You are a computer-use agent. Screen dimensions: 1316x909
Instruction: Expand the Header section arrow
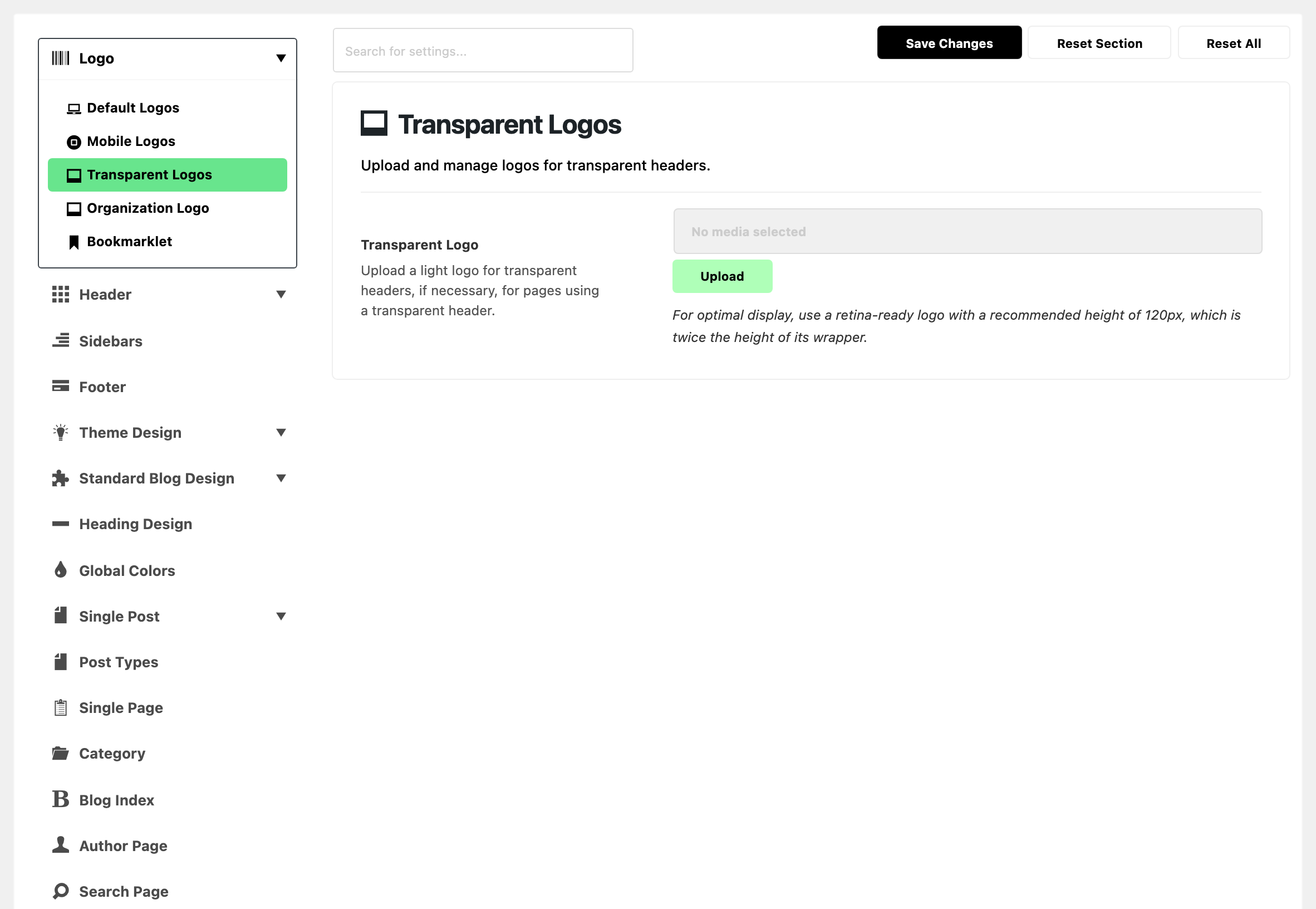(x=281, y=295)
